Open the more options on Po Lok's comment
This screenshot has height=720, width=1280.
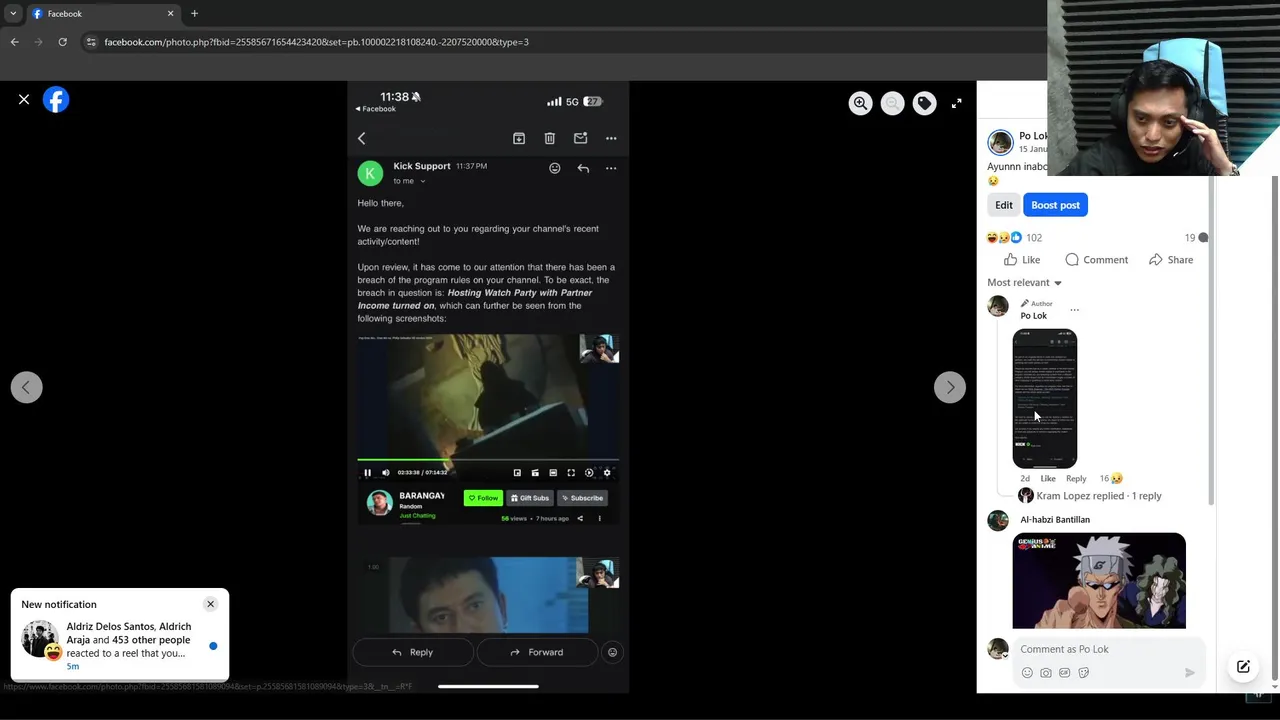coord(1075,310)
